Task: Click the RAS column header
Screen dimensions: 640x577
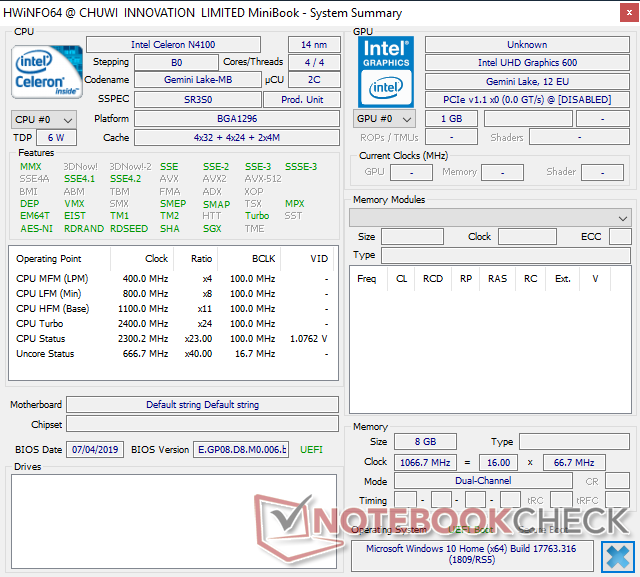Action: [x=498, y=279]
